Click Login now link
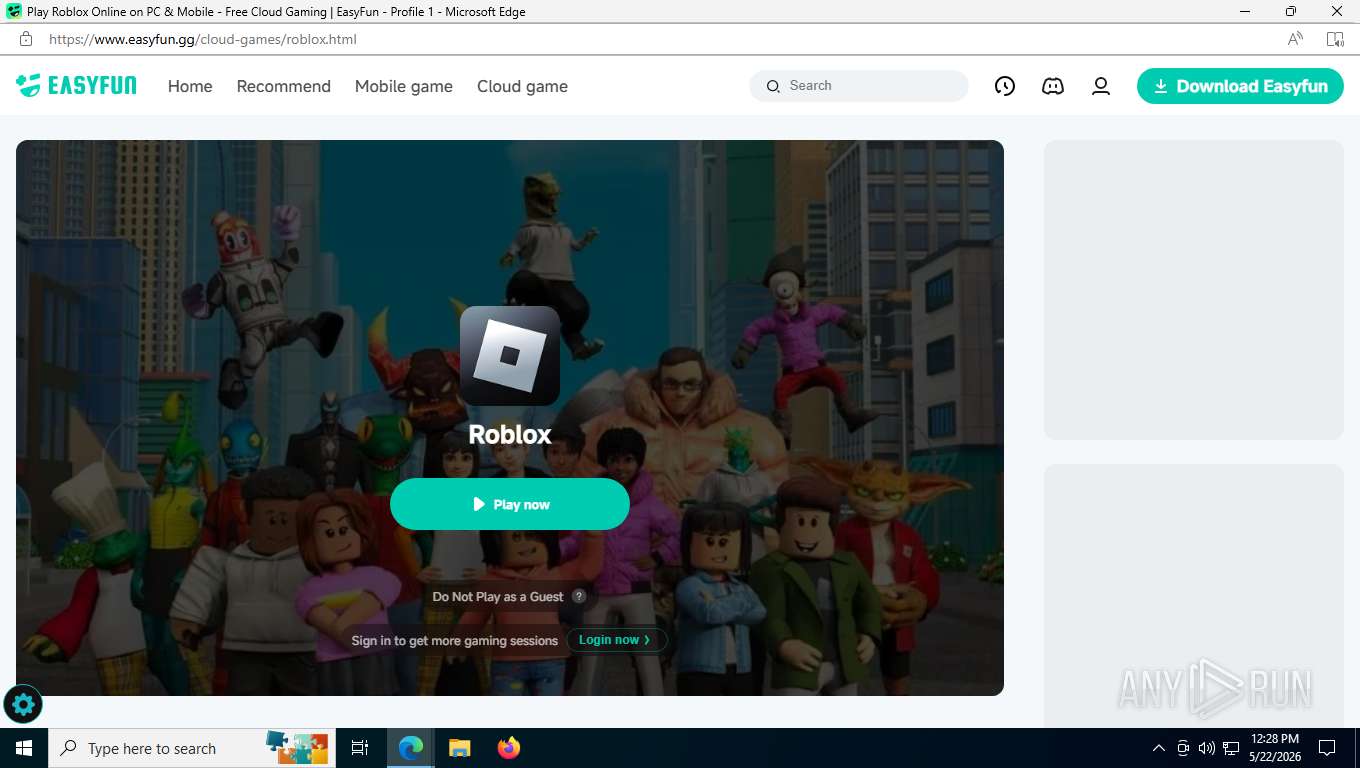 pyautogui.click(x=616, y=640)
